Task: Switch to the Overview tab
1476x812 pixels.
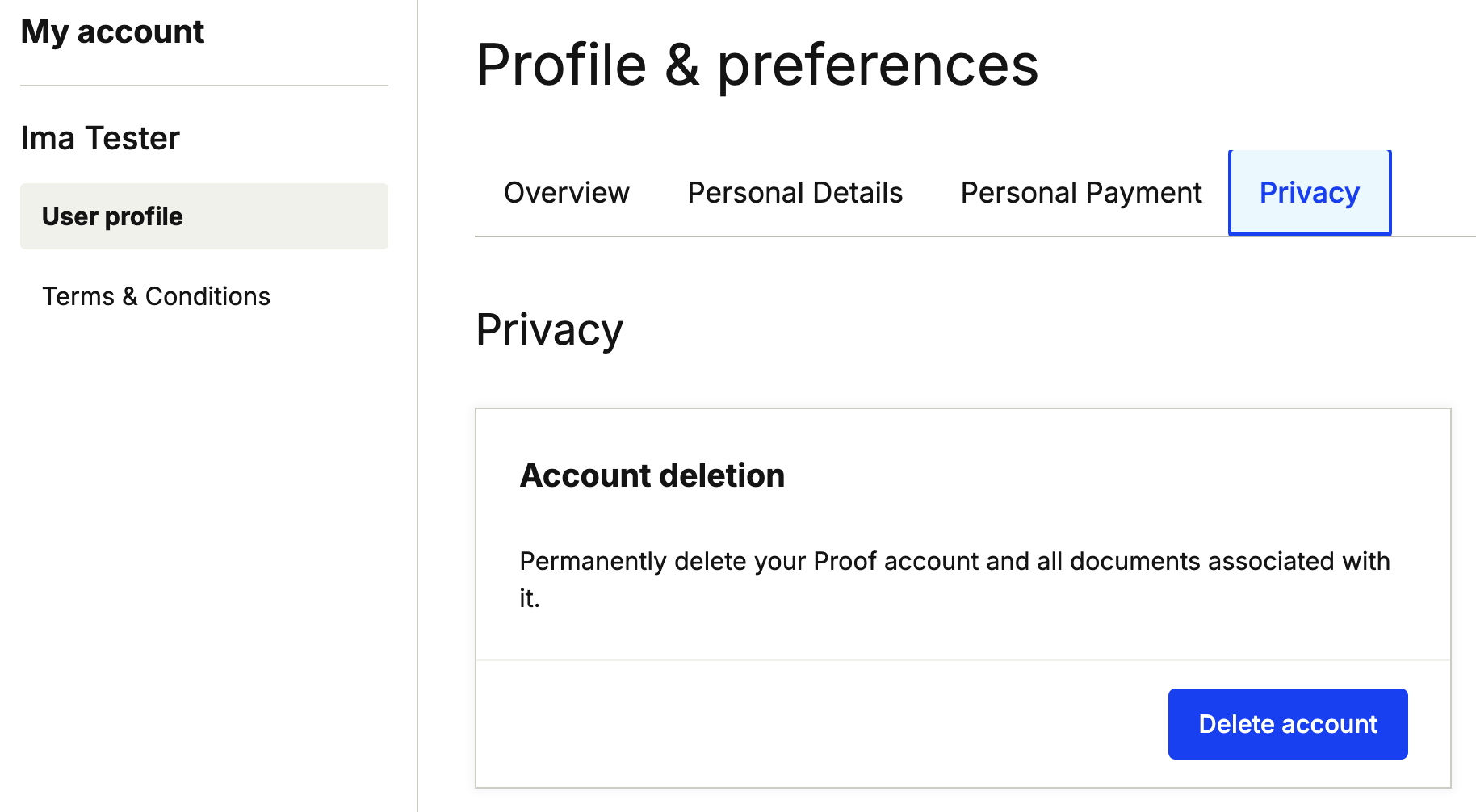Action: click(x=566, y=193)
